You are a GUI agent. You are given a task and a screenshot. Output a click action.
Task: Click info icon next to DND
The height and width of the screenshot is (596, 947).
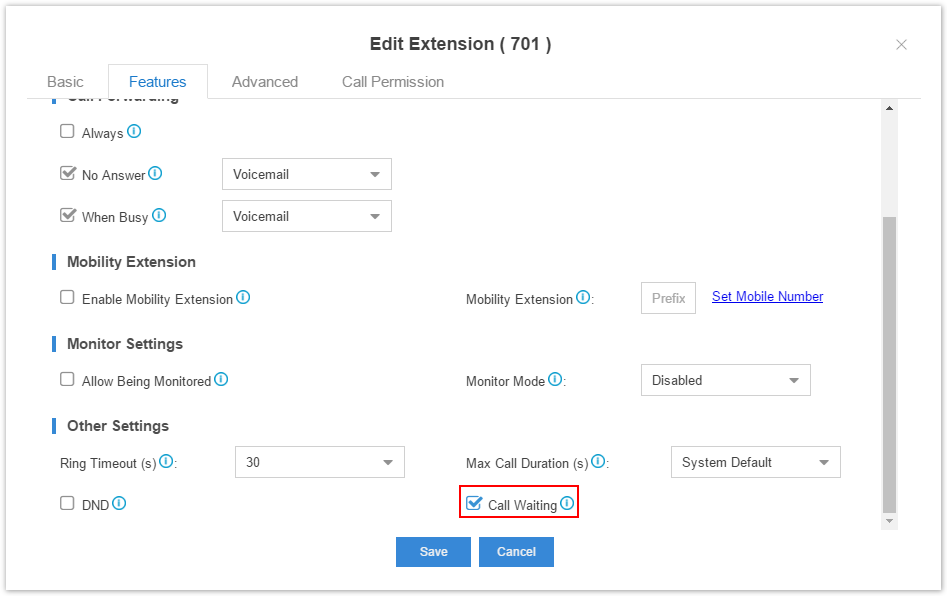(x=119, y=503)
